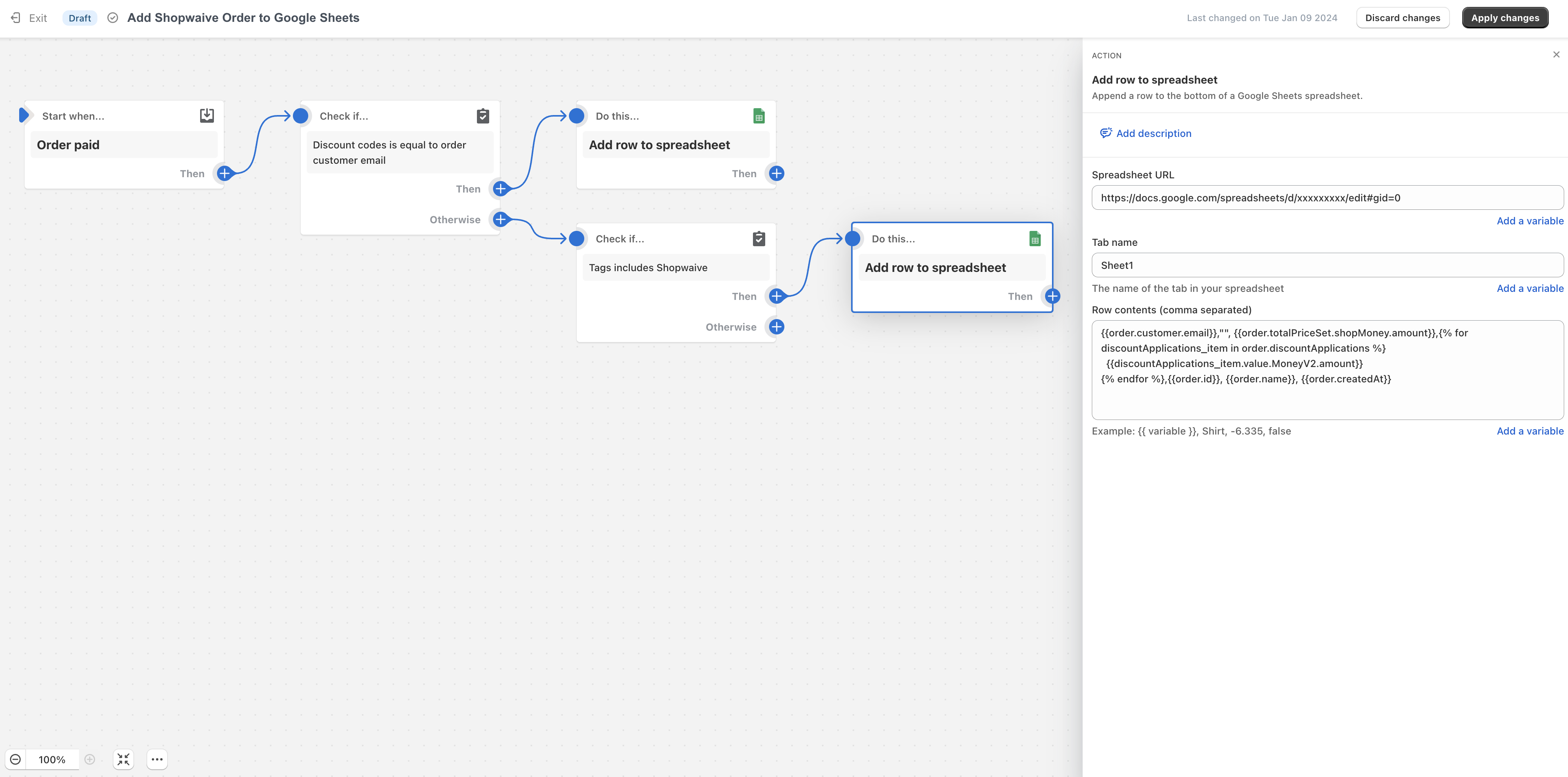
Task: Click the checkmark status icon beside workflow title
Action: 113,18
